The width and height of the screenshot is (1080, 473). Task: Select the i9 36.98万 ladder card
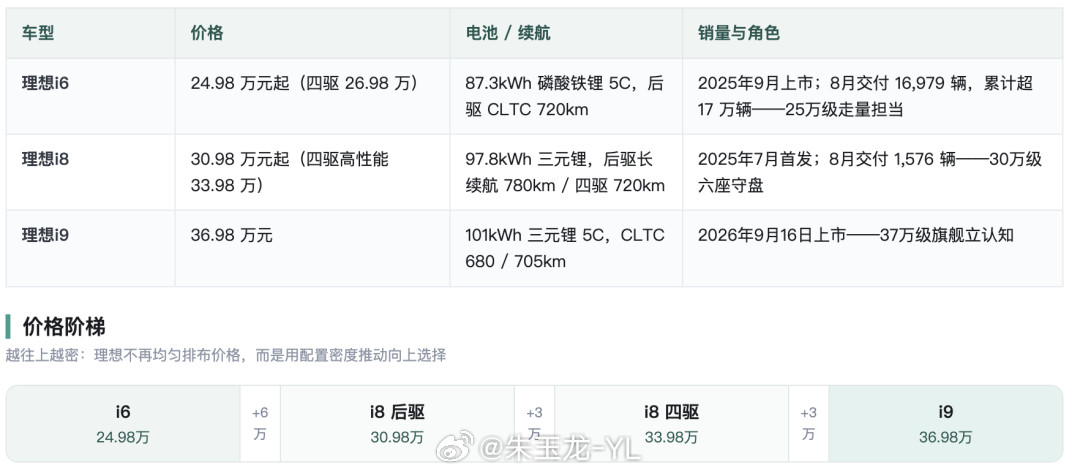pyautogui.click(x=946, y=423)
